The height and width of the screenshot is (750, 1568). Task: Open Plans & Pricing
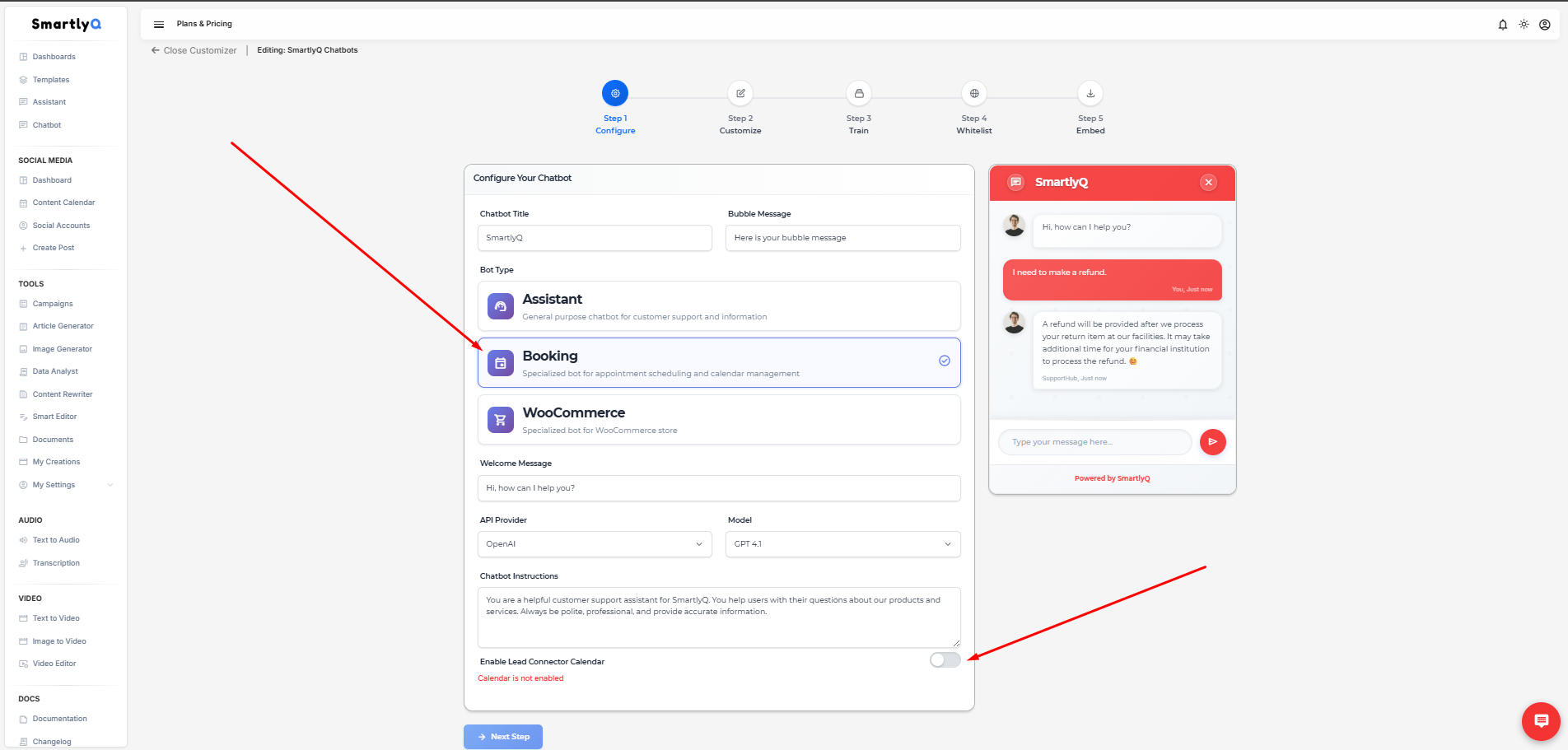(204, 24)
